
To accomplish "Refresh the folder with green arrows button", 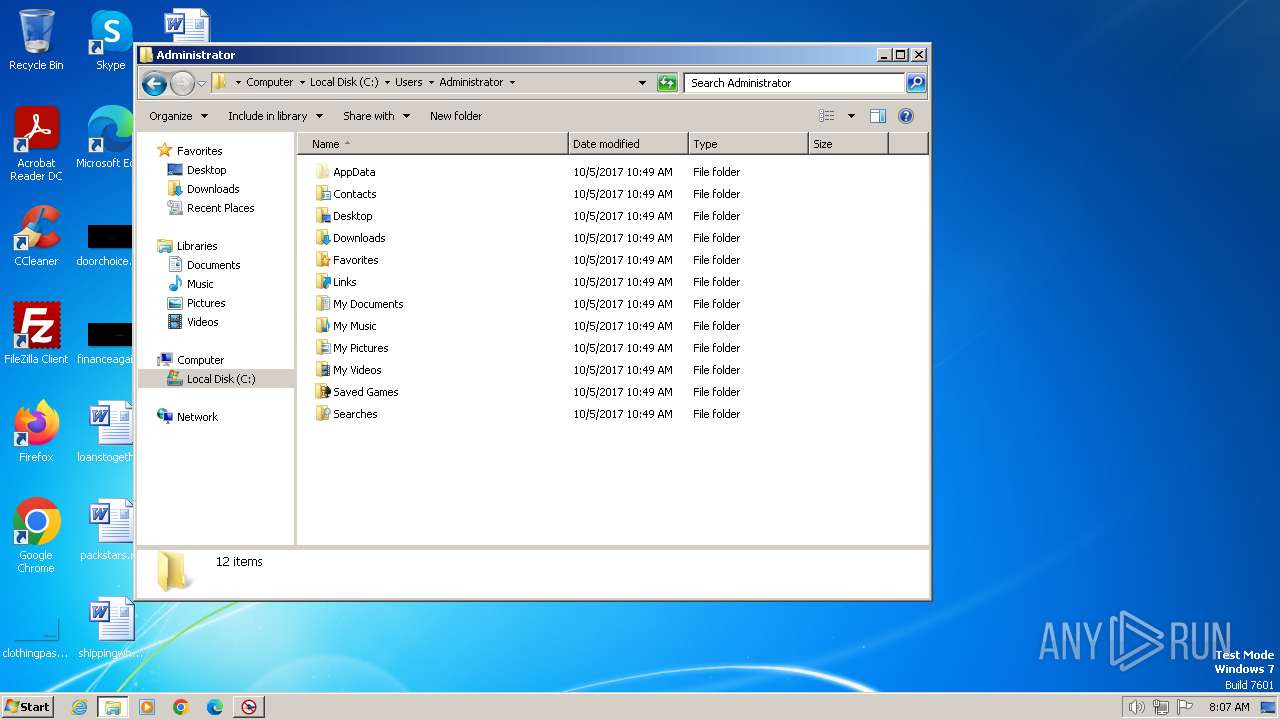I will 667,83.
